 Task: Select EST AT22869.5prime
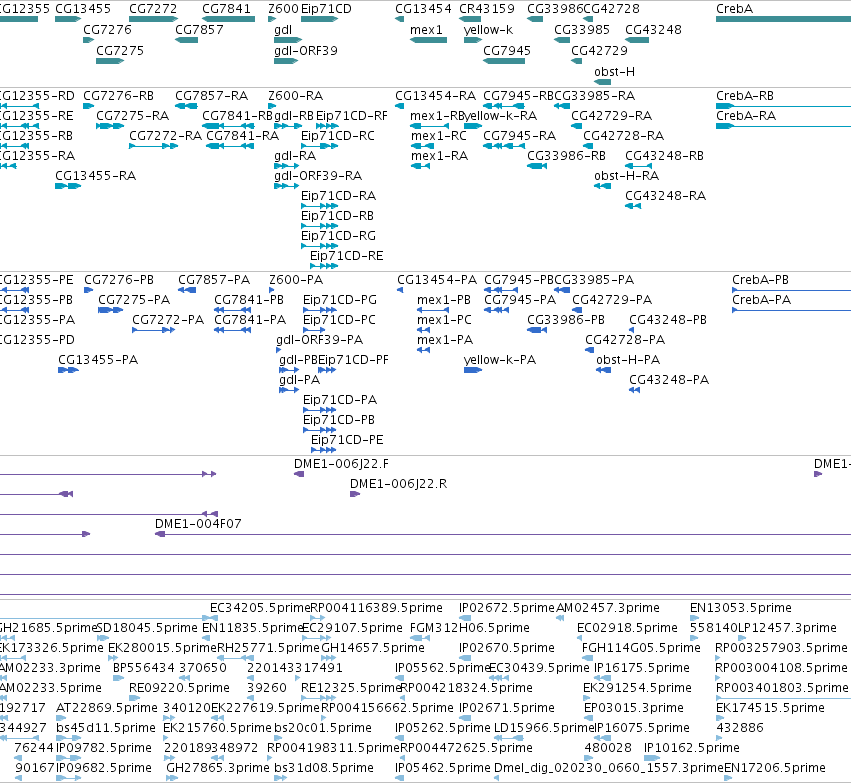(107, 709)
